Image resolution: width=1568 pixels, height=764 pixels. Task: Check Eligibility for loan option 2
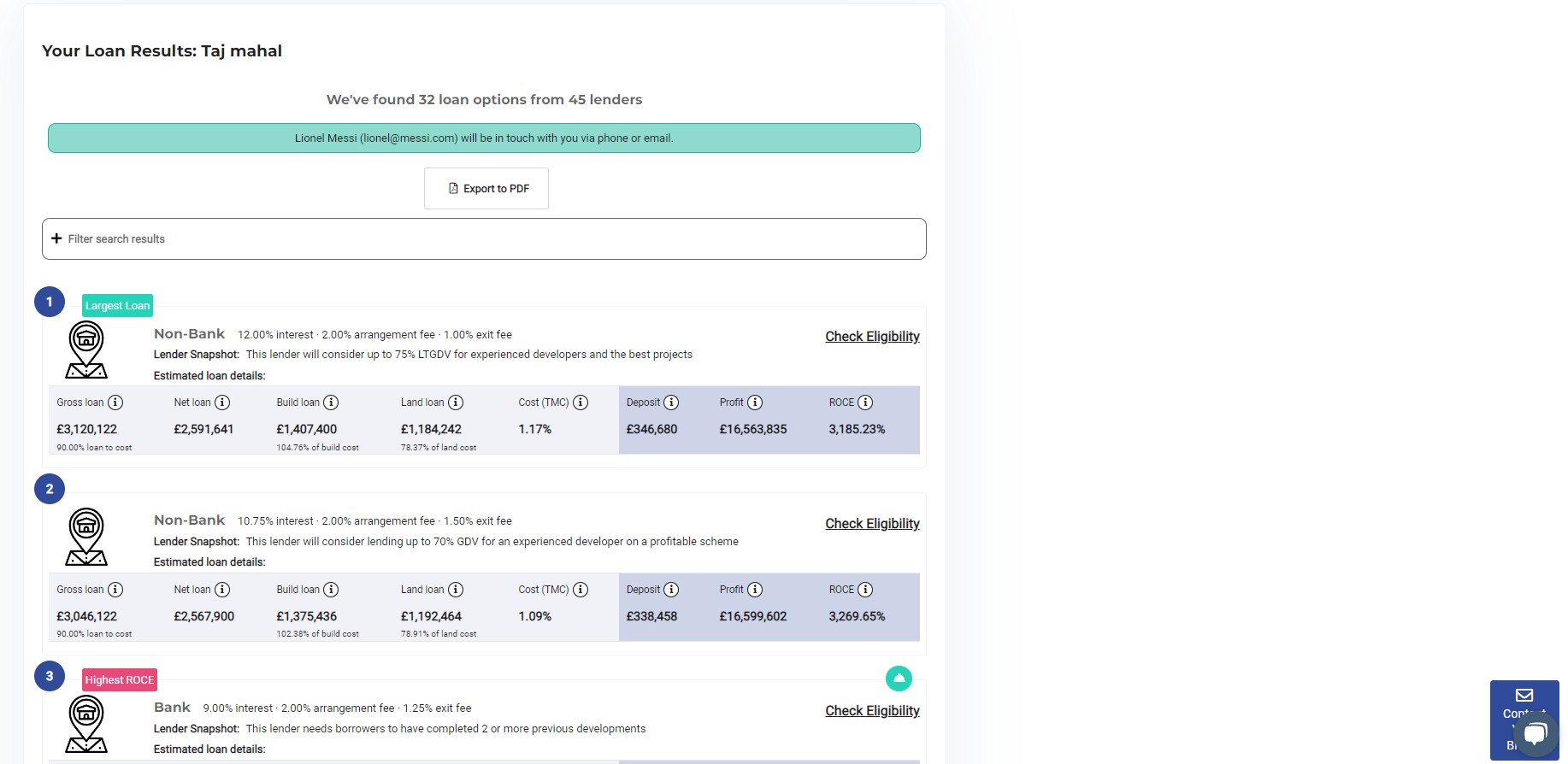872,524
